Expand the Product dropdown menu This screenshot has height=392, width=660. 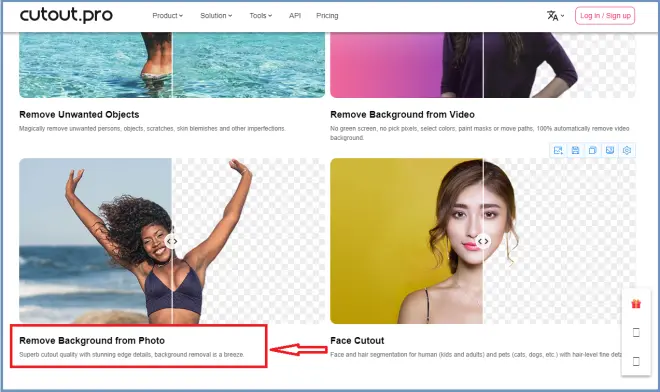[x=168, y=16]
